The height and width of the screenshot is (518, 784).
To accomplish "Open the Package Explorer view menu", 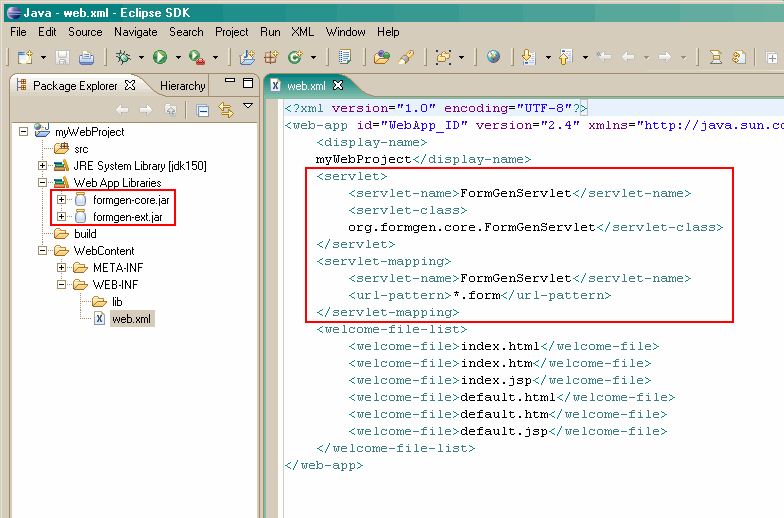I will pos(248,108).
